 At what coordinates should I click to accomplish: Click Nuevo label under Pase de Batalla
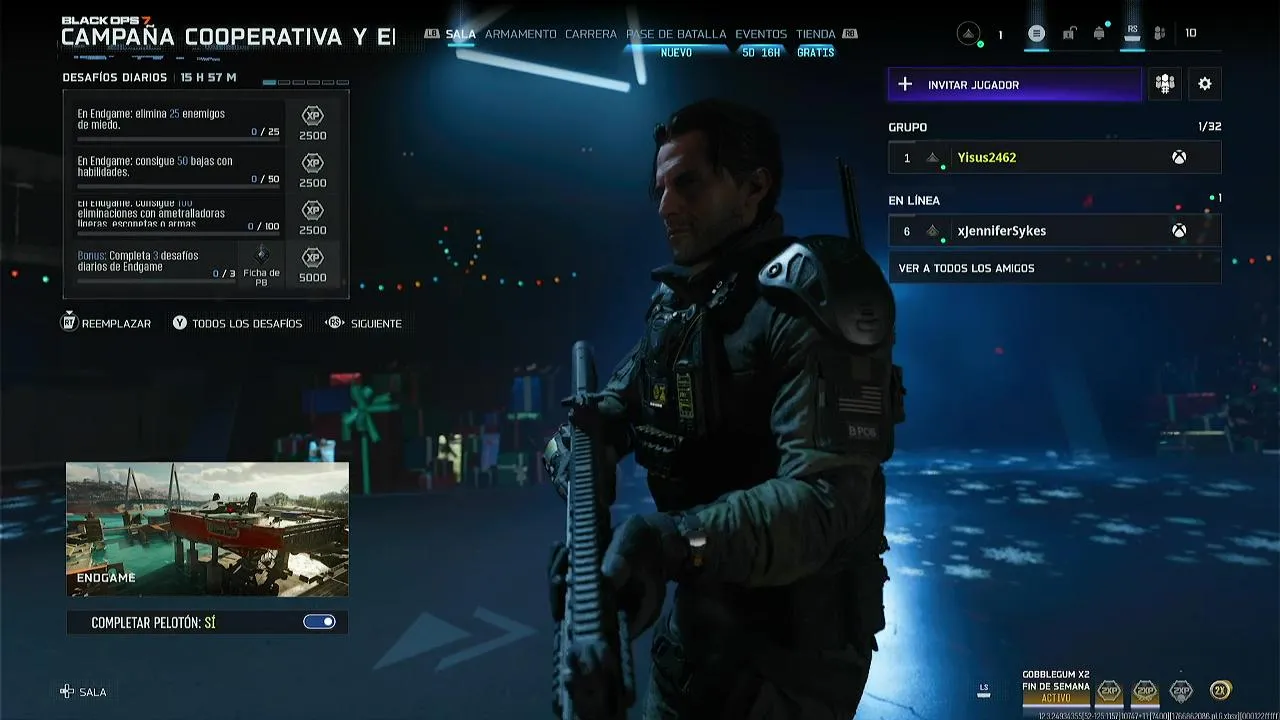(x=676, y=53)
